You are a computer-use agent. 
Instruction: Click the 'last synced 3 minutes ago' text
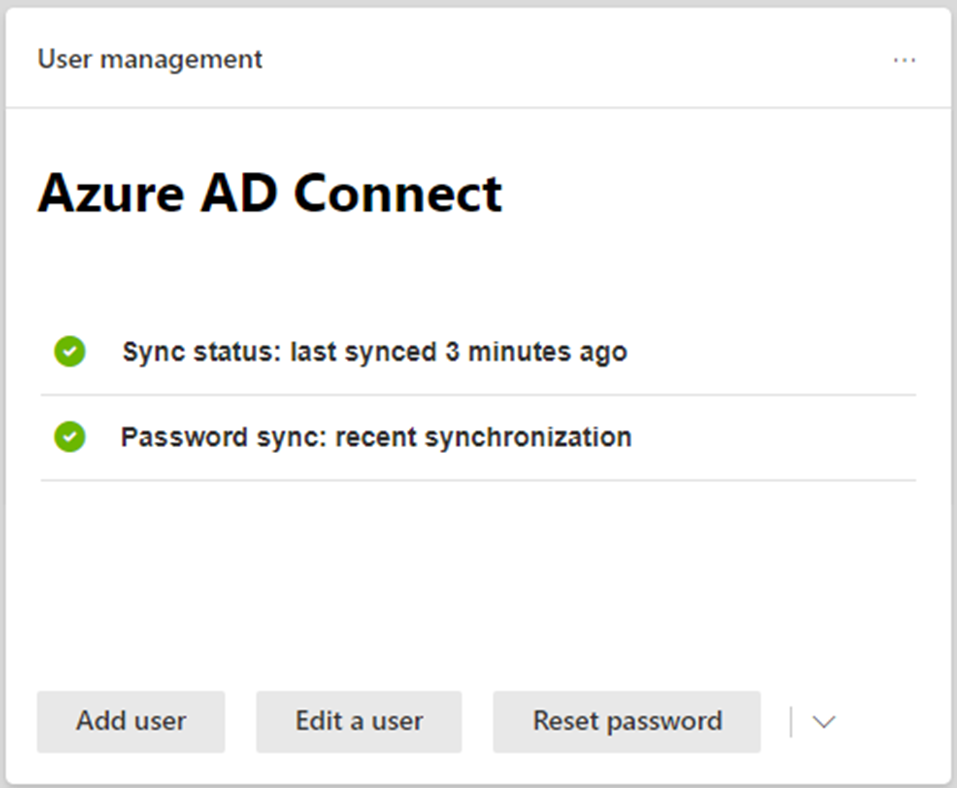click(x=458, y=352)
